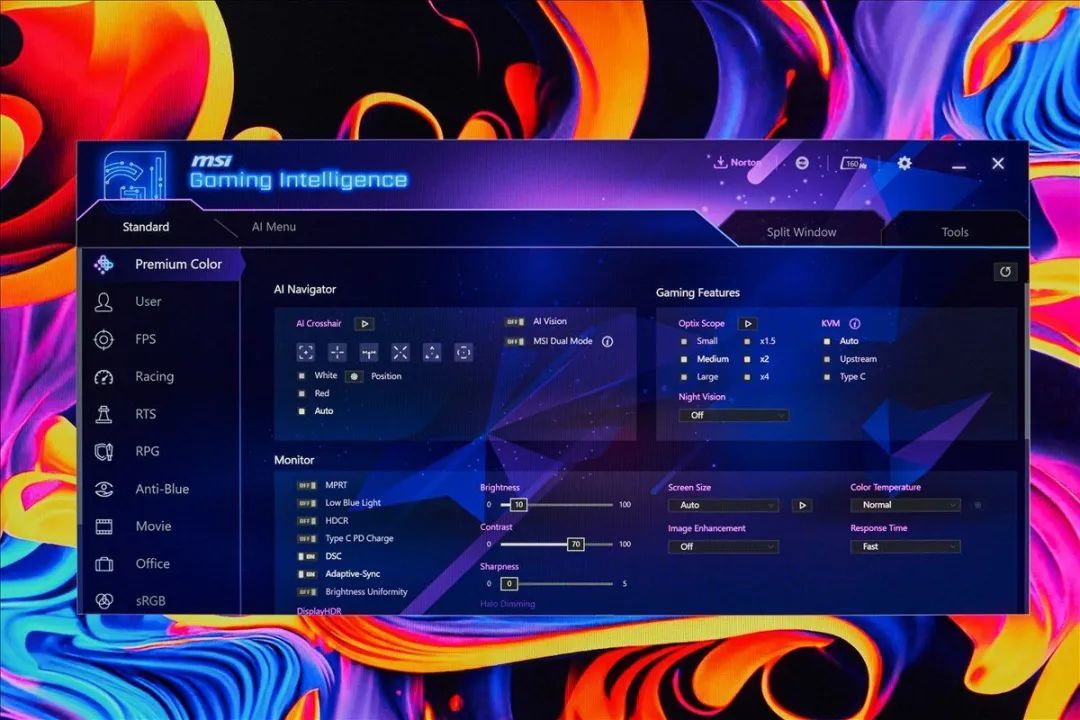This screenshot has width=1080, height=720.
Task: Open settings via the gear icon
Action: pos(904,163)
